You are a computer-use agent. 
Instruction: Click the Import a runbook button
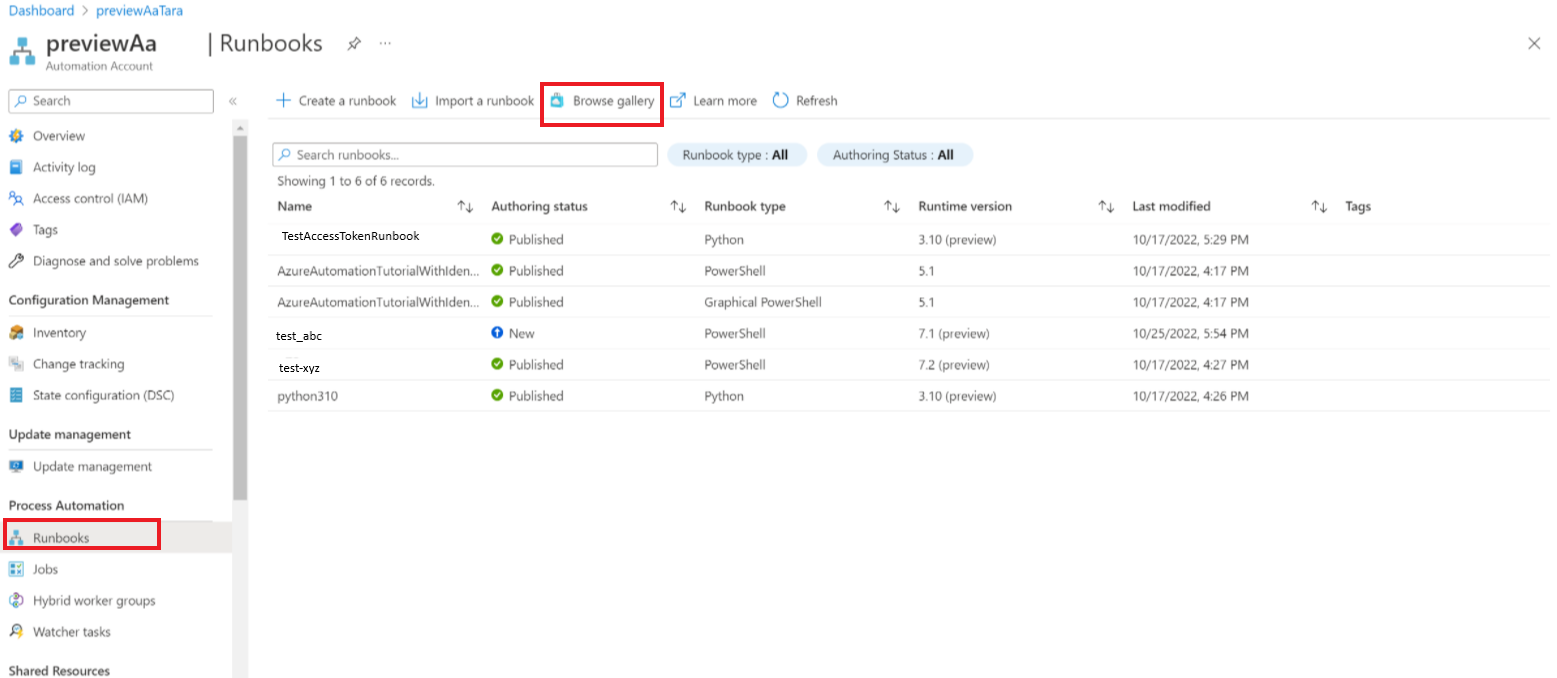point(473,101)
